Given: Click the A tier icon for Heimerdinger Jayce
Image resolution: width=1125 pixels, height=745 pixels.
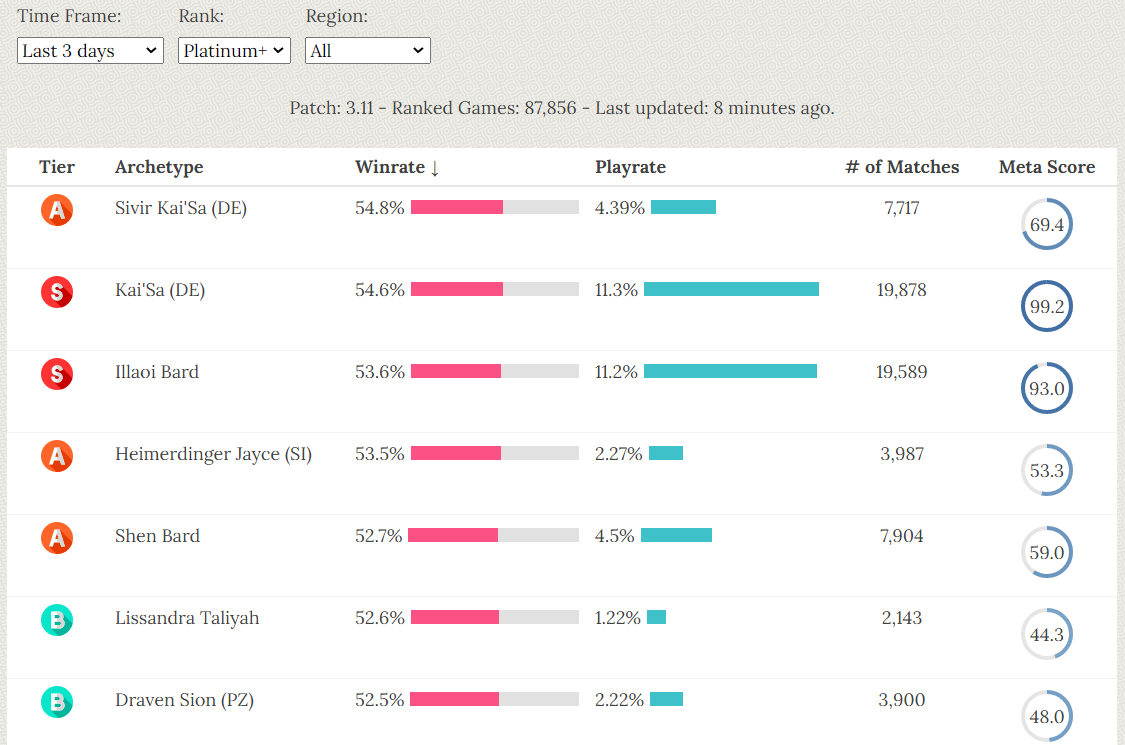Looking at the screenshot, I should pyautogui.click(x=57, y=456).
